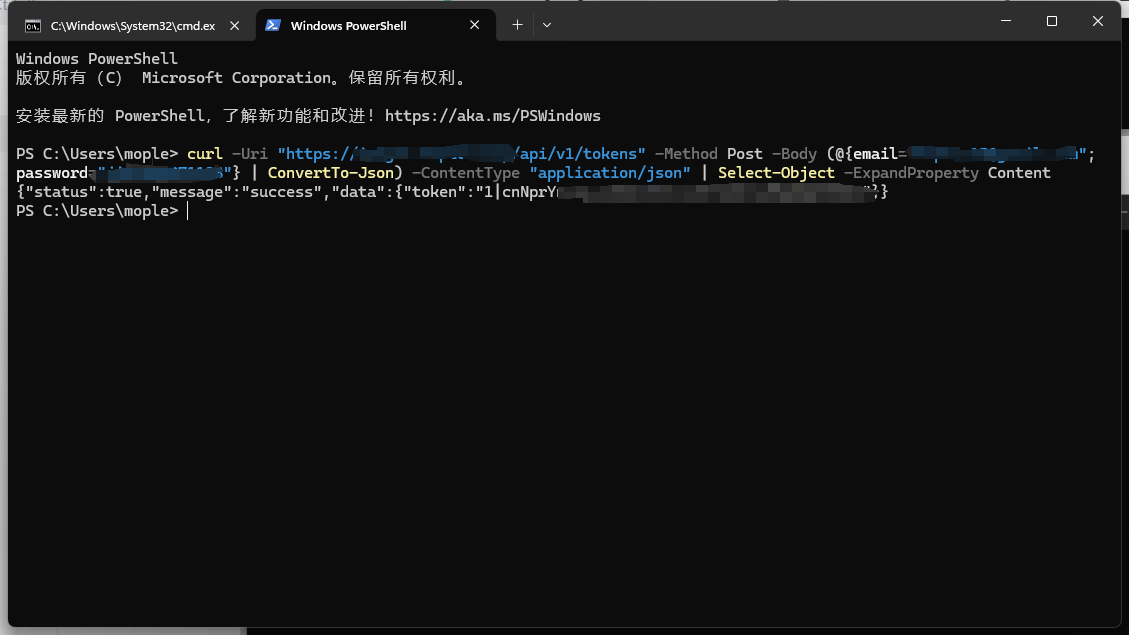Close the cmd.exe tab
The height and width of the screenshot is (635, 1129).
236,25
